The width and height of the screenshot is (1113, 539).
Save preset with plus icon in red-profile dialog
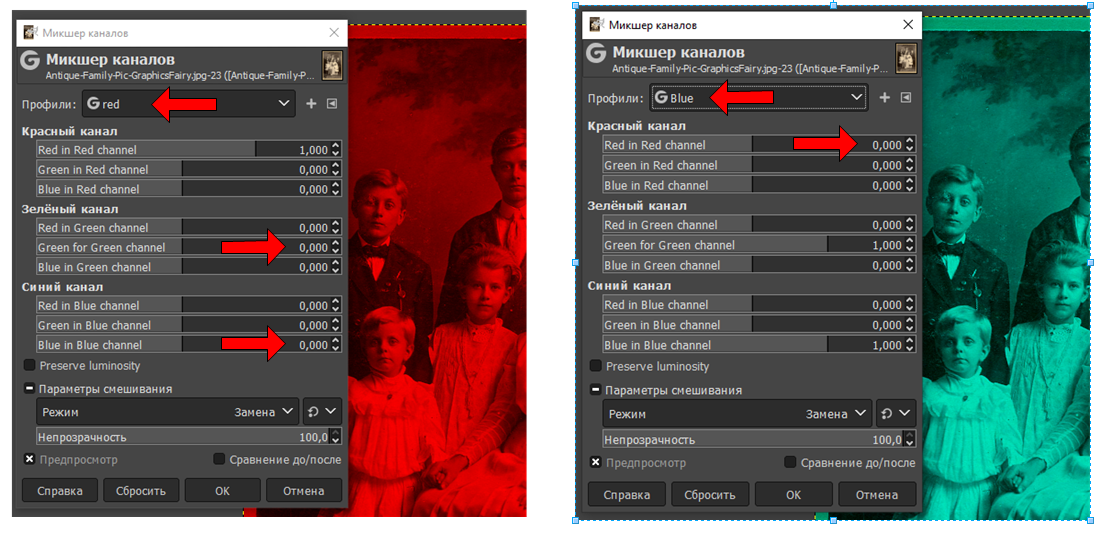pos(310,104)
